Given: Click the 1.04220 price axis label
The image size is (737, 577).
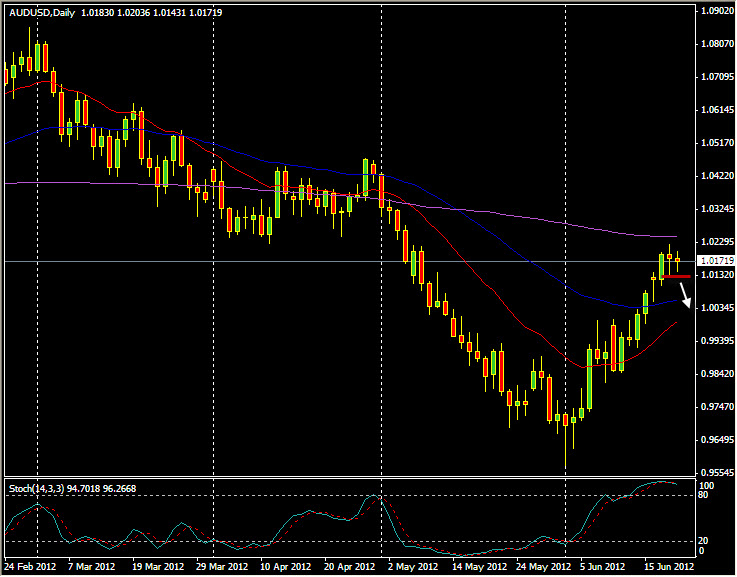Looking at the screenshot, I should [x=714, y=176].
